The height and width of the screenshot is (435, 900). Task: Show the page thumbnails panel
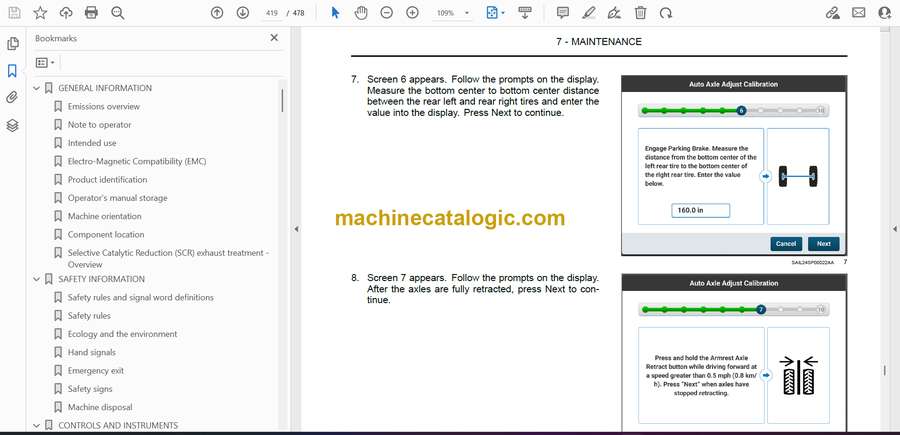tap(12, 44)
